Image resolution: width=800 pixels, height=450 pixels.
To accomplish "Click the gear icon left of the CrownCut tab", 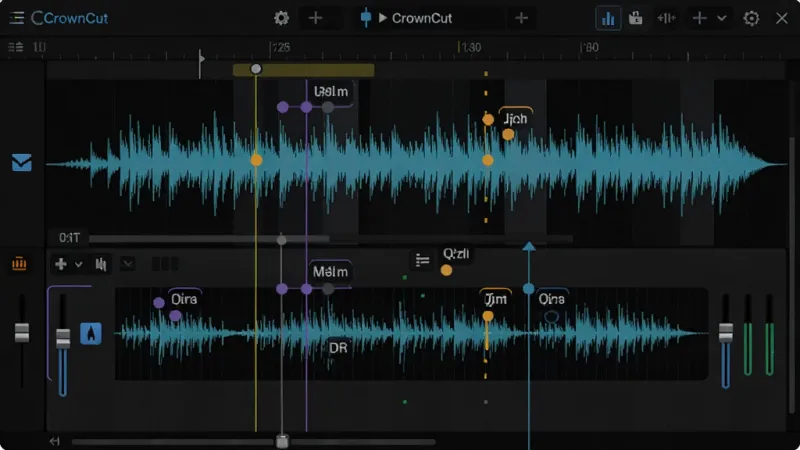I will (x=281, y=18).
